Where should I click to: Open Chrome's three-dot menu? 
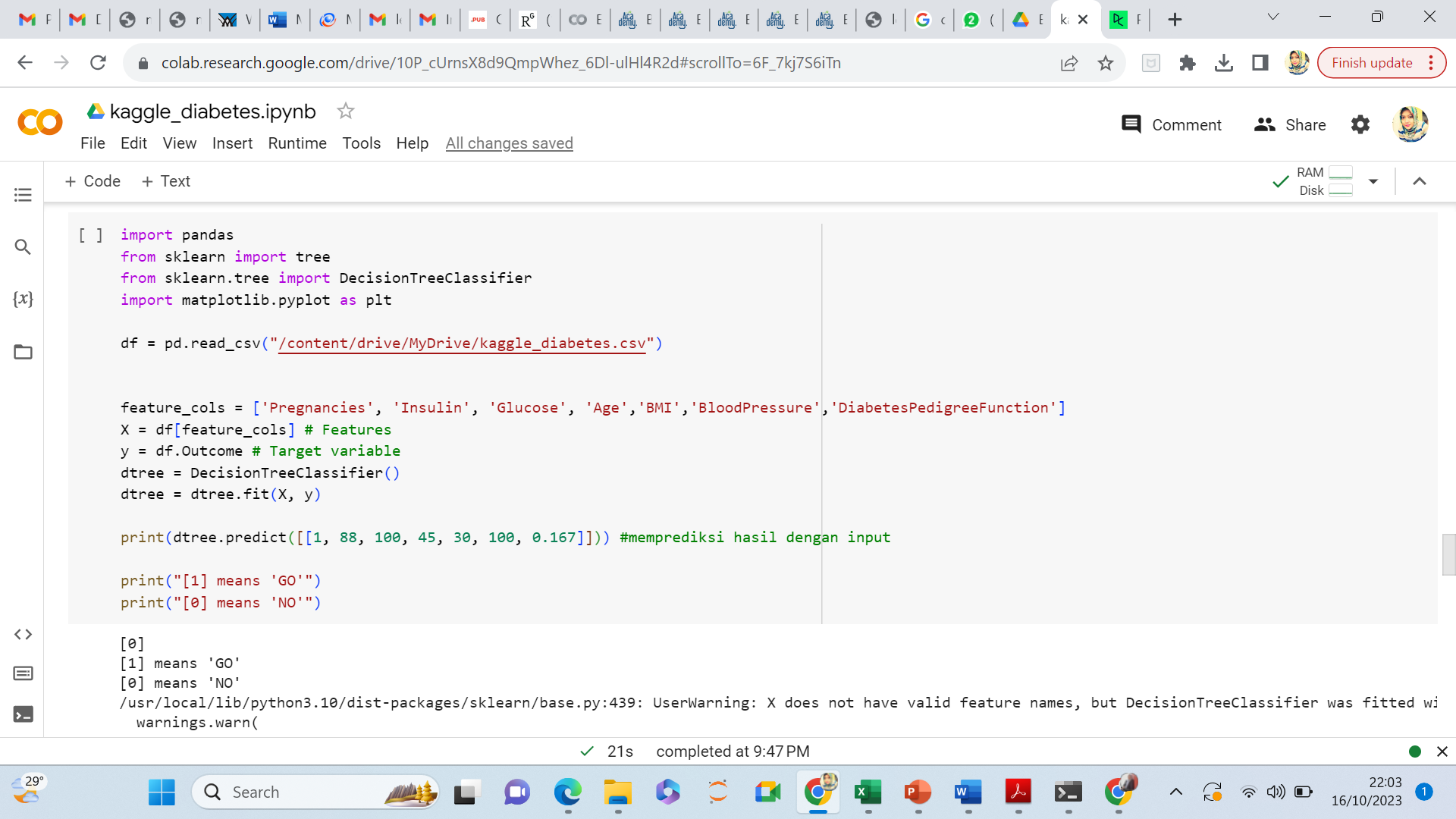1431,63
